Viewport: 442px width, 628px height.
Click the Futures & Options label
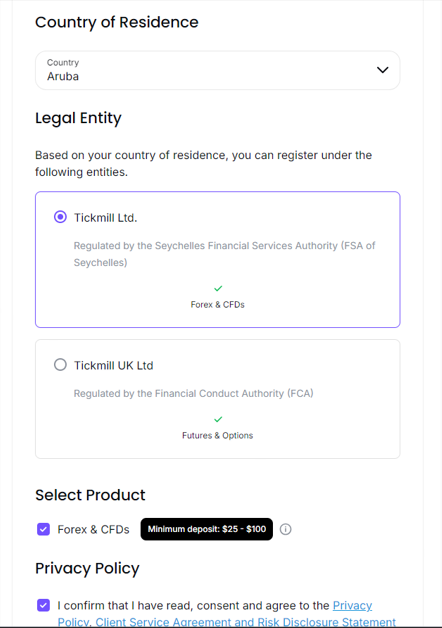coord(217,436)
